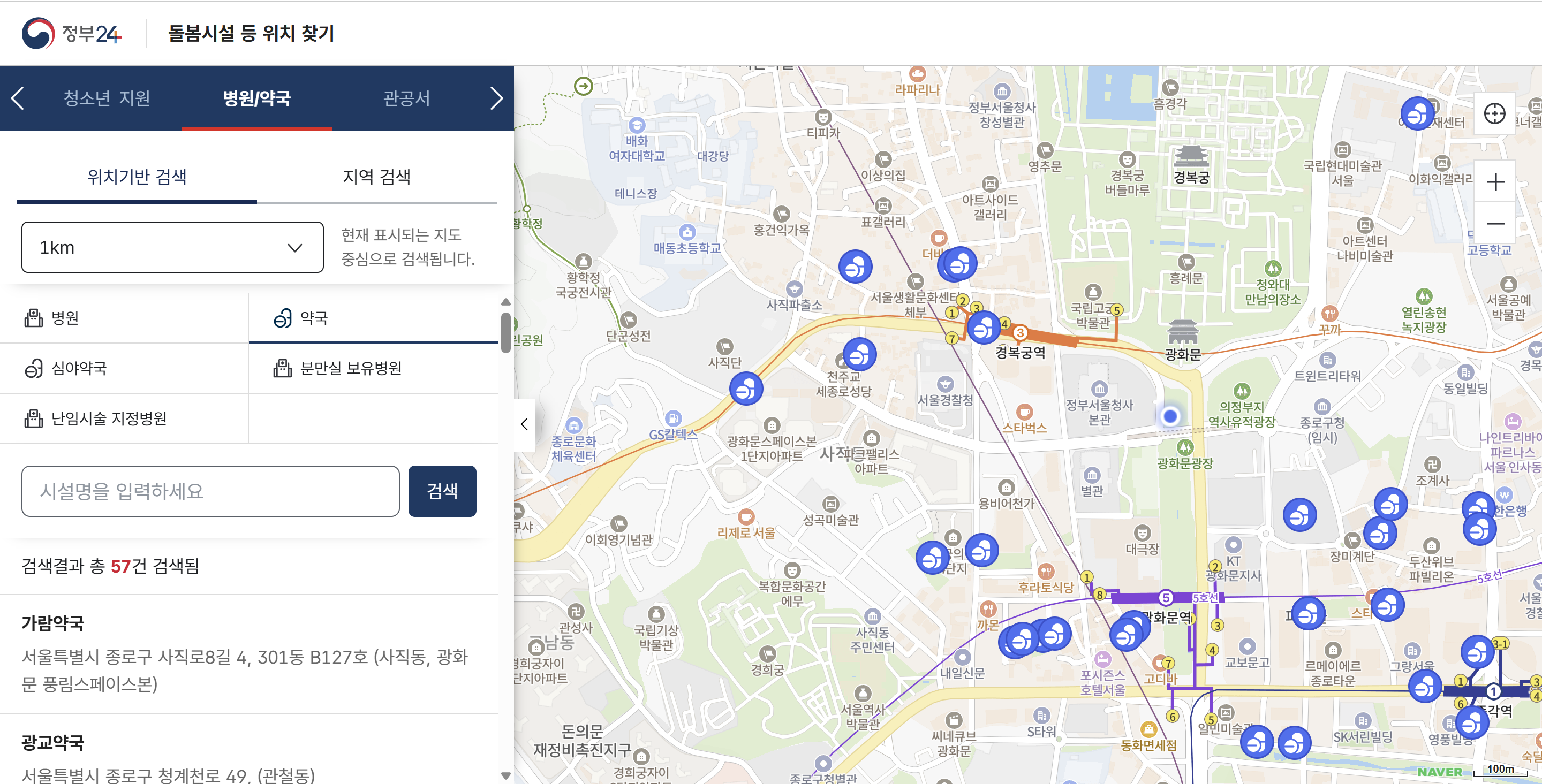
Task: Open the 청소년 지원 tab
Action: click(x=107, y=98)
